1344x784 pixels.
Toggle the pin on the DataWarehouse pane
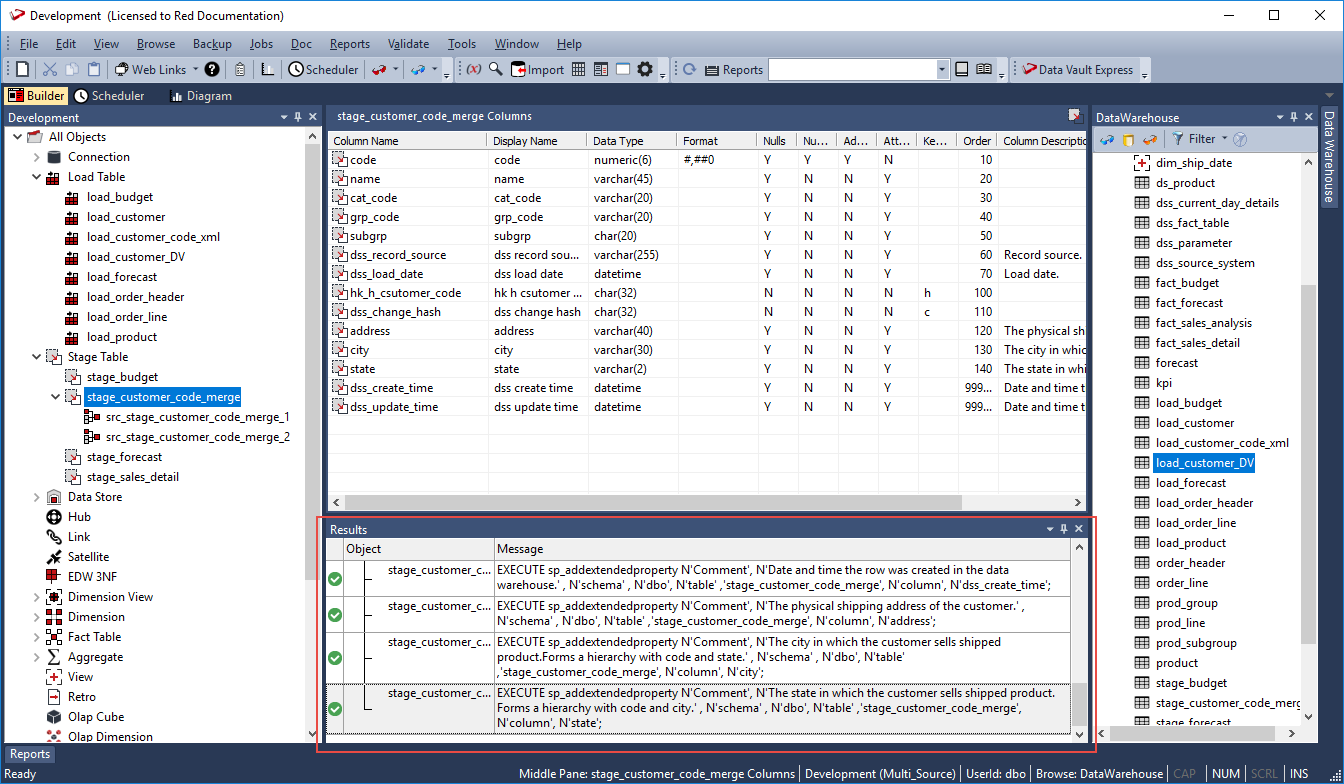pos(1294,117)
